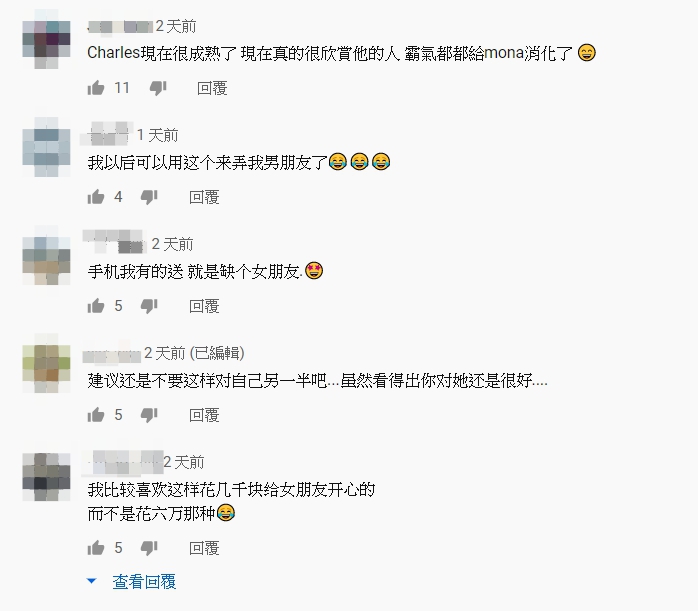
Task: Like the 男朋友 comment with 4 likes
Action: click(x=96, y=197)
